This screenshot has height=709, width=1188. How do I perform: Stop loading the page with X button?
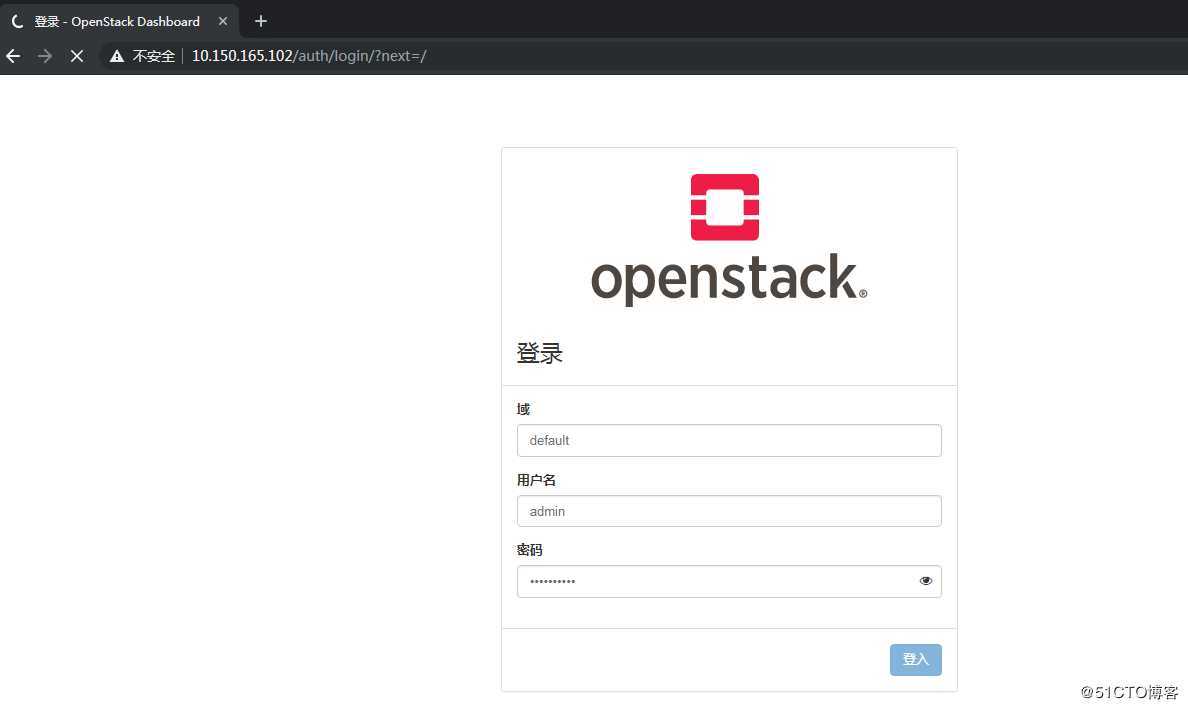[77, 56]
